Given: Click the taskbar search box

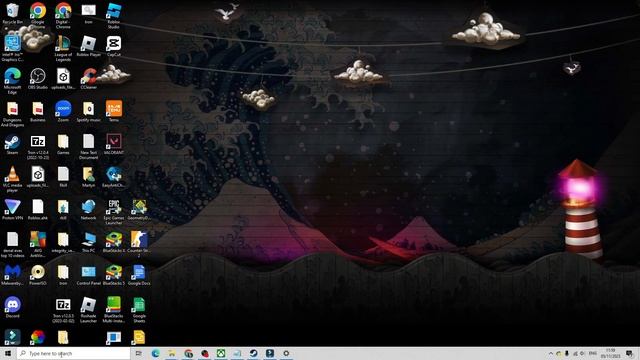Looking at the screenshot, I should (x=73, y=353).
